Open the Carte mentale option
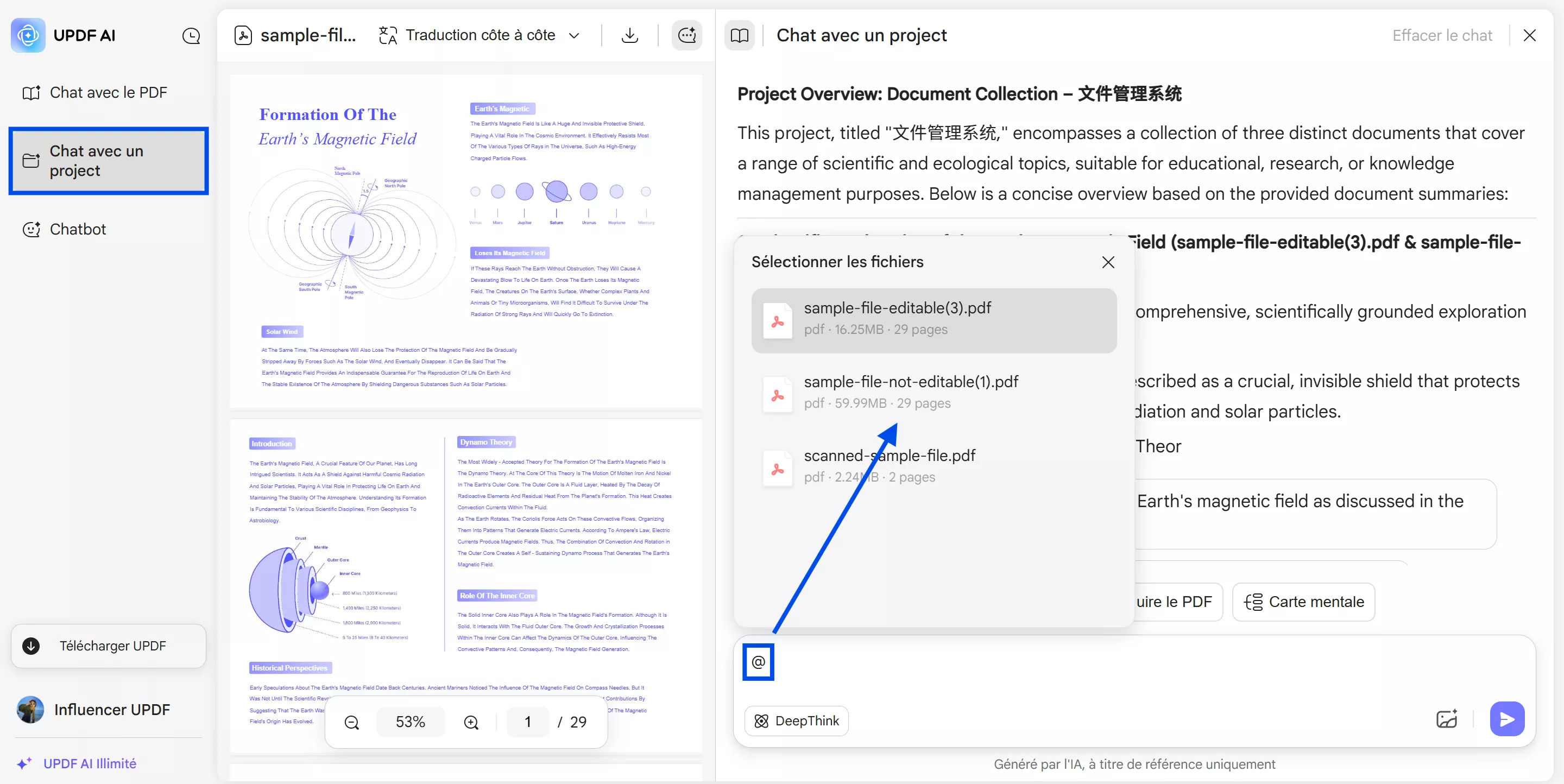Screen dimensions: 1564x784 [1303, 602]
